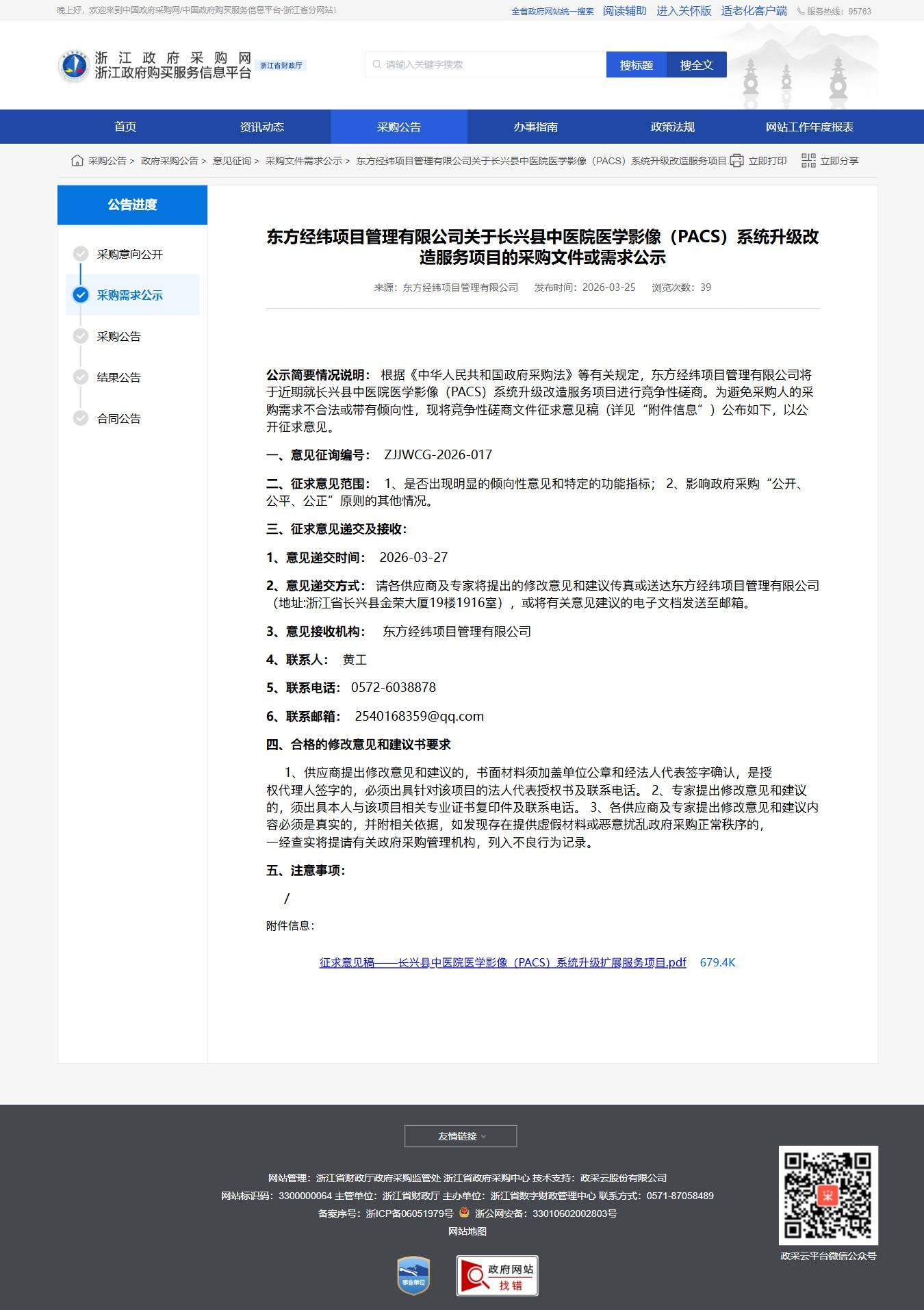Image resolution: width=924 pixels, height=1310 pixels.
Task: Open the 进入关怀版 link at top
Action: 684,11
